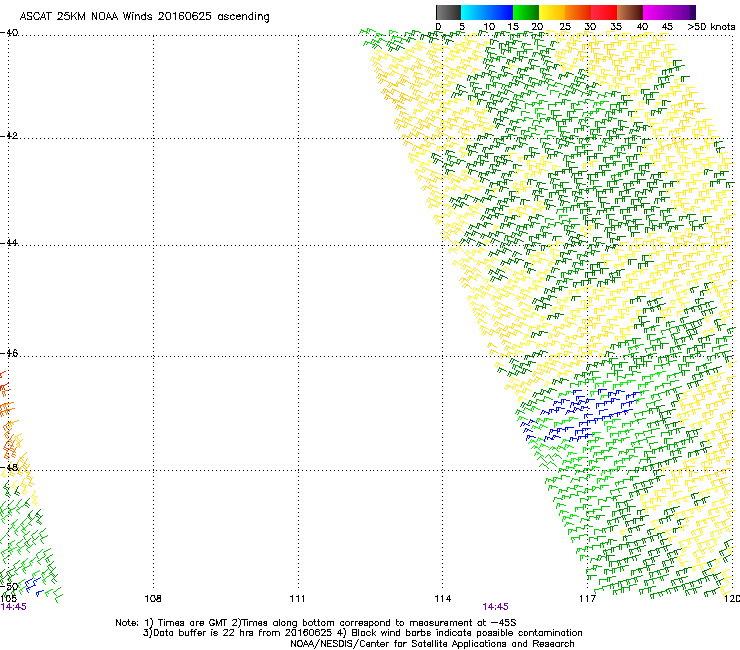
Task: Click note 2 about measurement at -45S
Action: point(374,623)
